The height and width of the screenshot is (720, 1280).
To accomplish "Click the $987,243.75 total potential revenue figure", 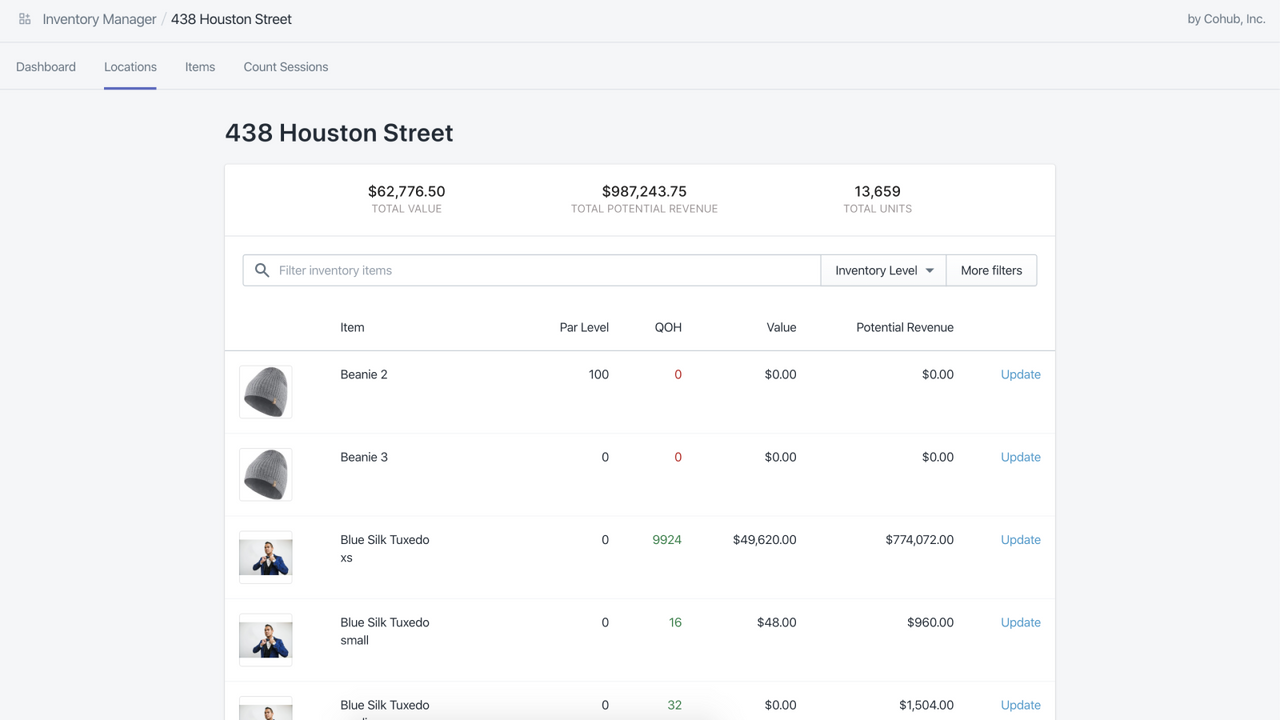I will coord(644,191).
